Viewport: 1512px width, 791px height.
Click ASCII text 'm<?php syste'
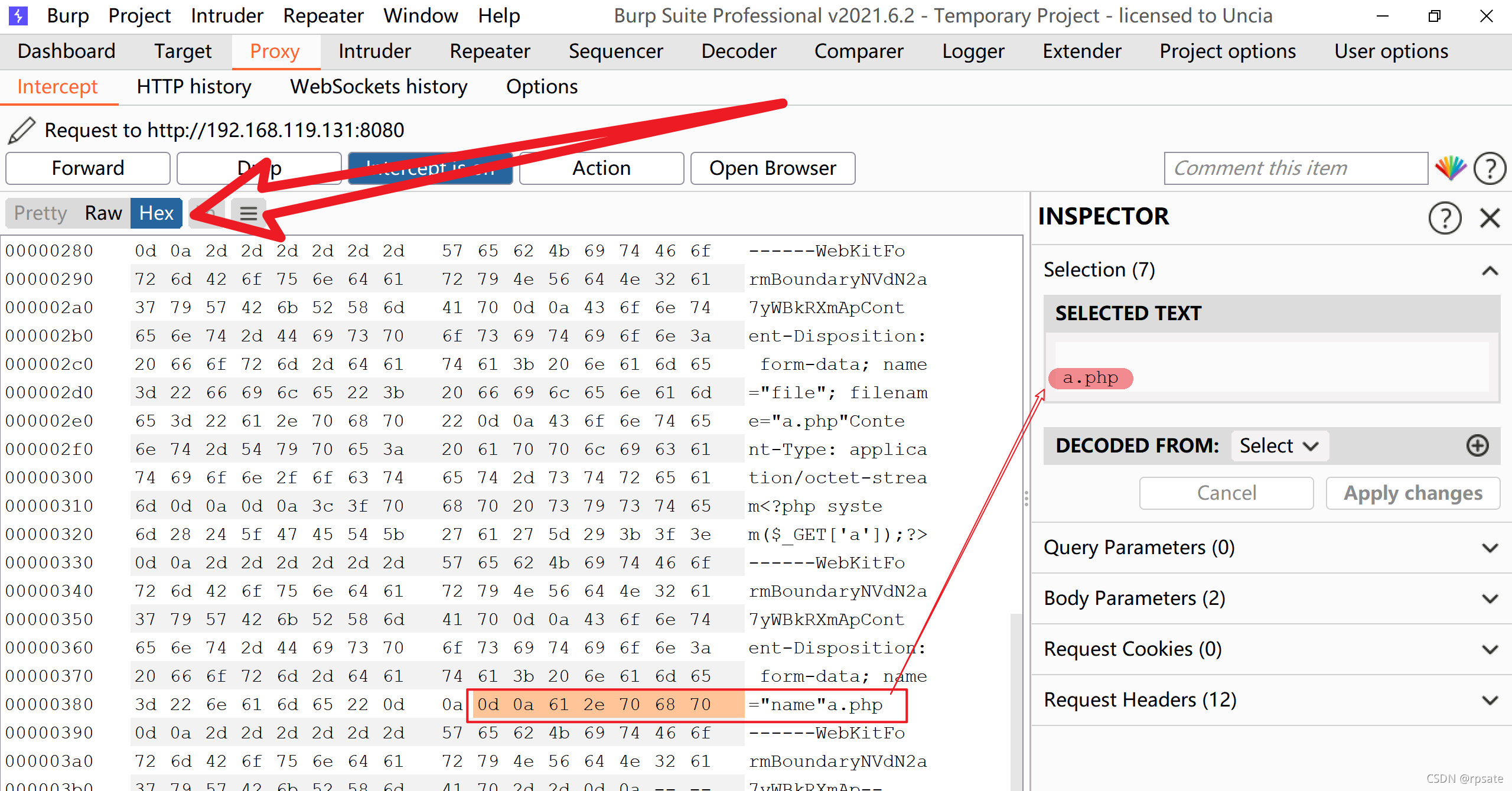point(816,506)
